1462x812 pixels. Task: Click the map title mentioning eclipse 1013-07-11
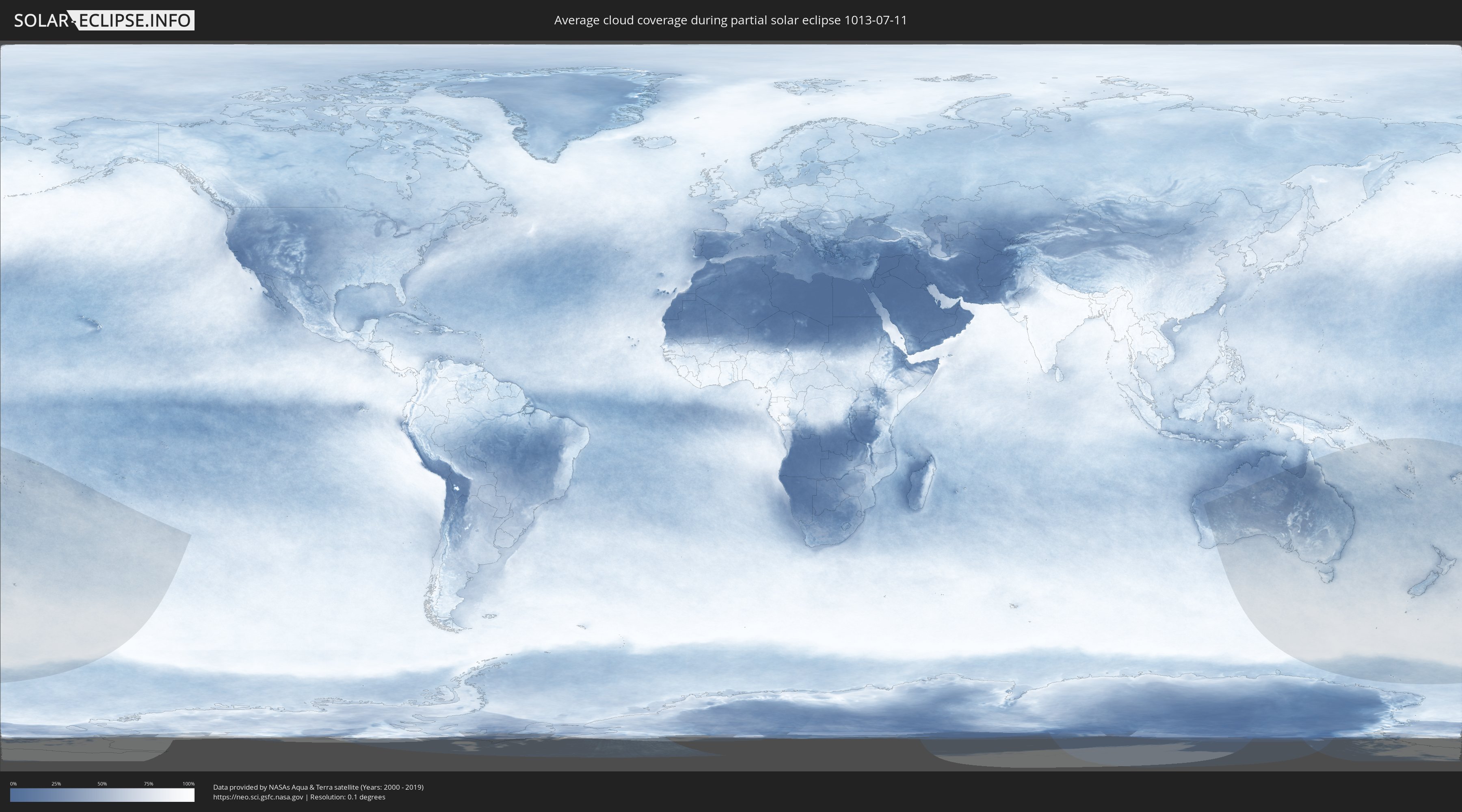[731, 20]
